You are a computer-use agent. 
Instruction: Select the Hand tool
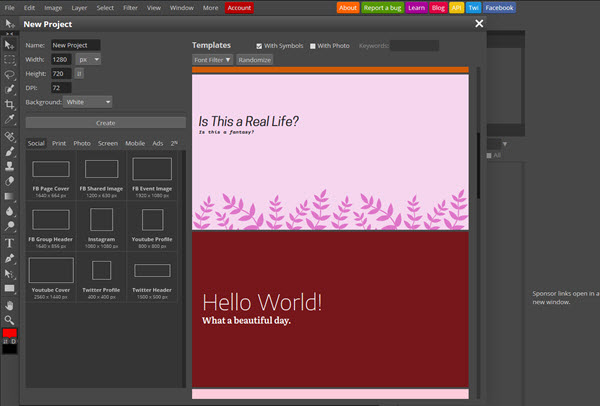click(10, 303)
